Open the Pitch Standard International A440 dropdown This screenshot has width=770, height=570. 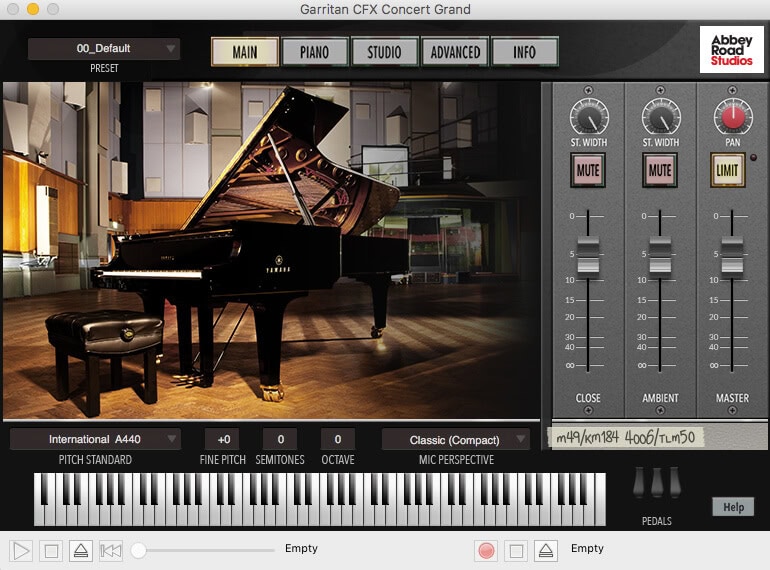[x=95, y=439]
